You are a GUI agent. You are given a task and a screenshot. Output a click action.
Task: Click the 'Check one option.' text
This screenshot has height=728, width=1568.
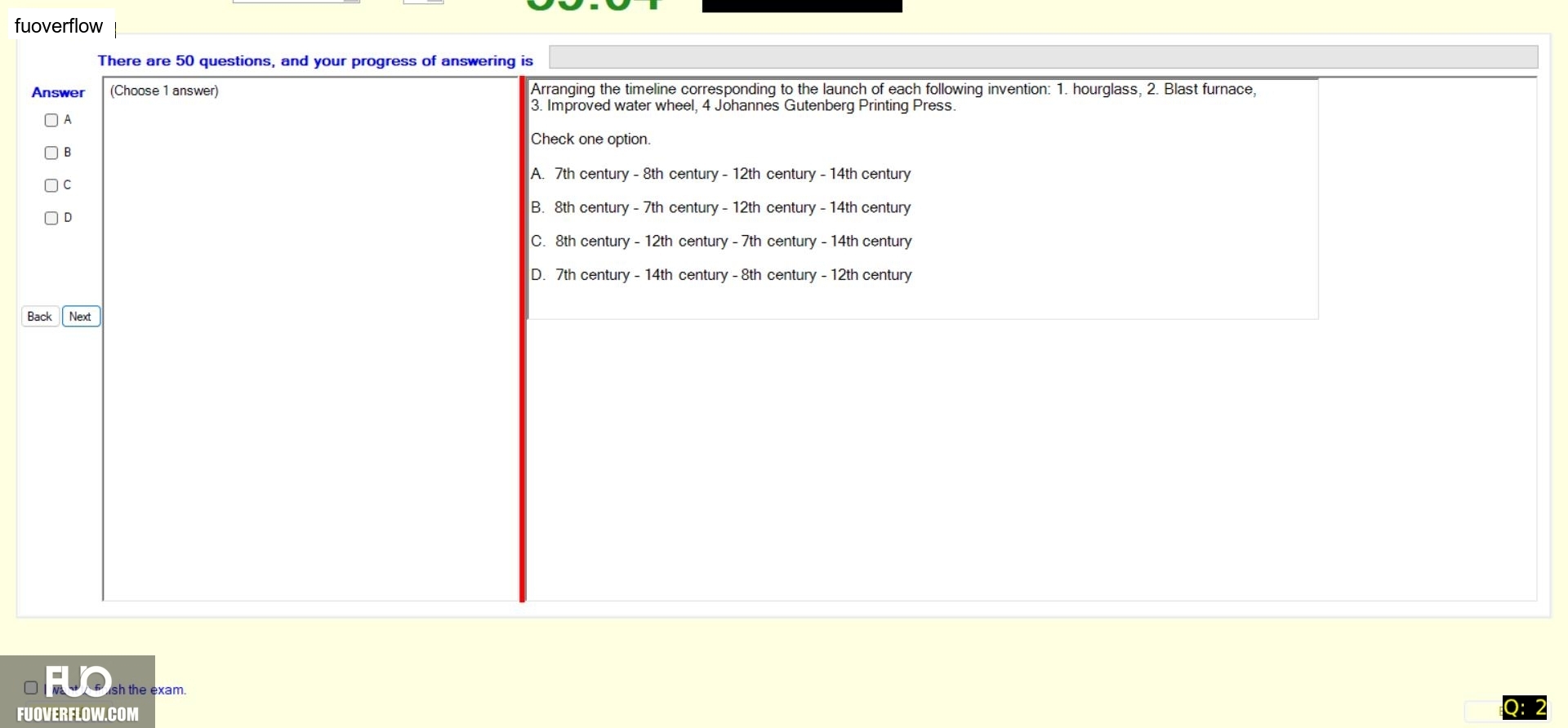click(590, 140)
